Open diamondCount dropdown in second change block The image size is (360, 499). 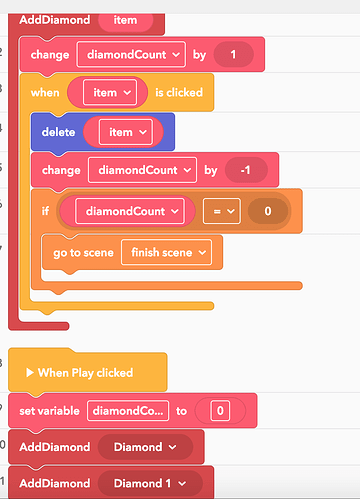pyautogui.click(x=142, y=170)
